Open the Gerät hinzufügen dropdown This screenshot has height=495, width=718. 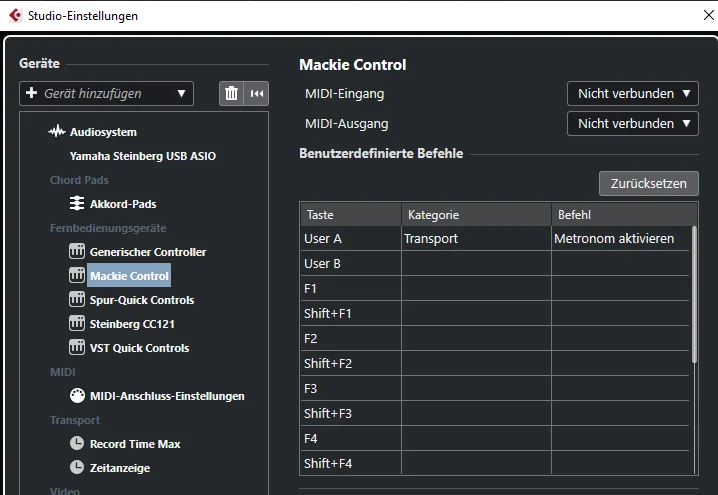click(x=106, y=93)
